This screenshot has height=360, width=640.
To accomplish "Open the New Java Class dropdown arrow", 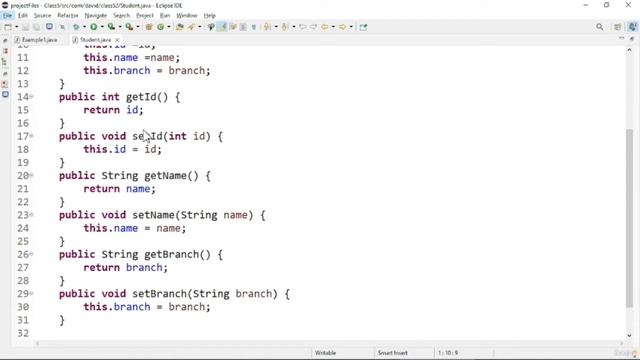I will pos(169,27).
